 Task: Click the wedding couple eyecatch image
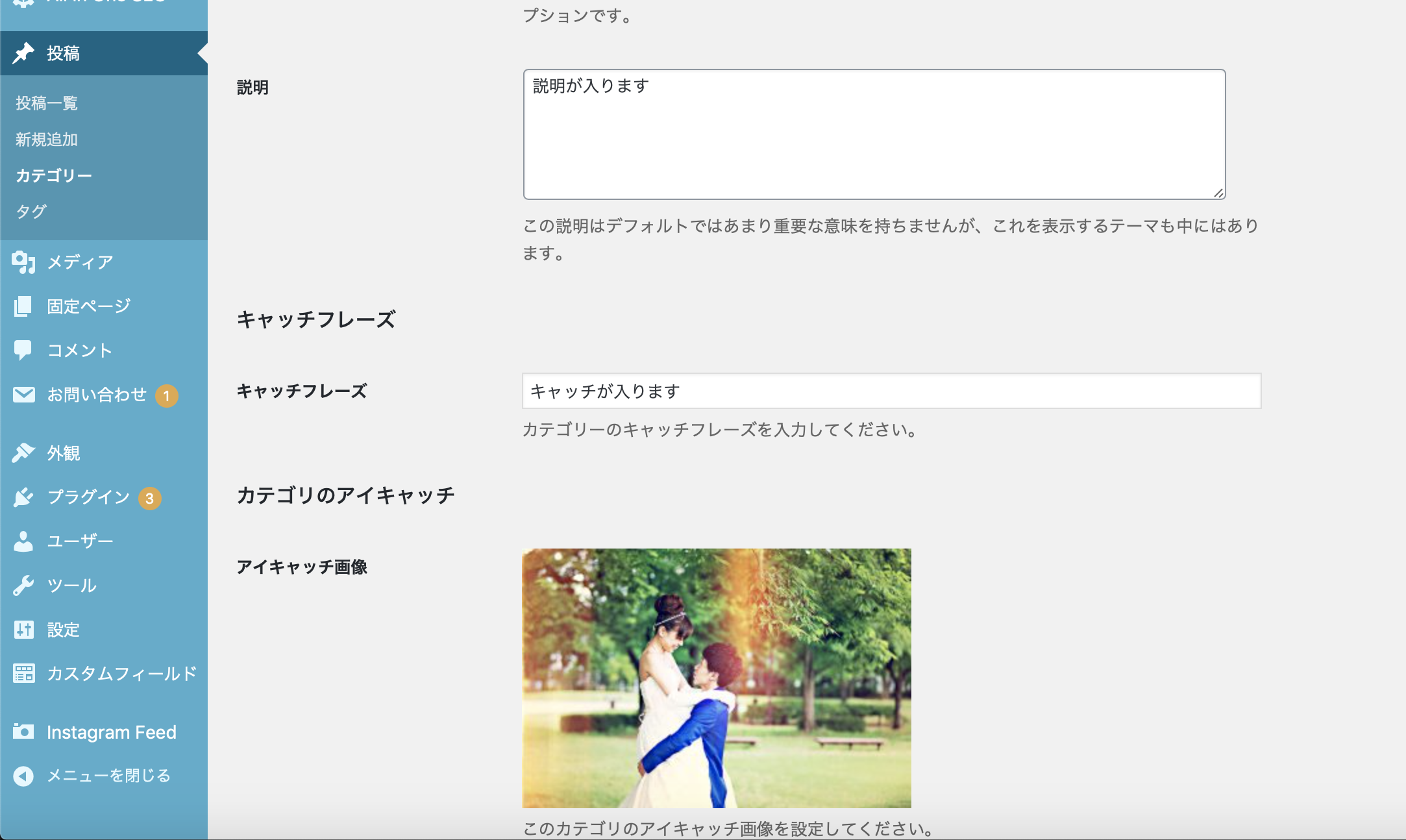717,678
